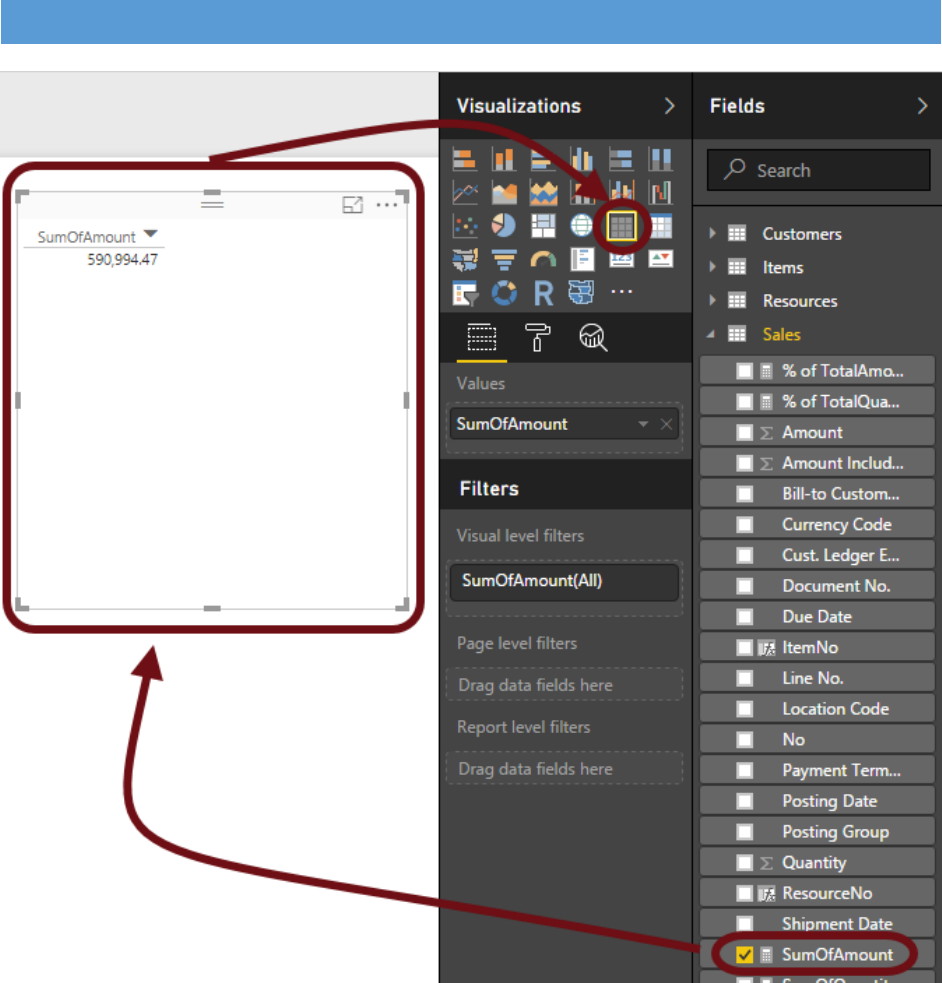Select the Shape map visual
Screen dimensions: 942x983
click(x=582, y=293)
